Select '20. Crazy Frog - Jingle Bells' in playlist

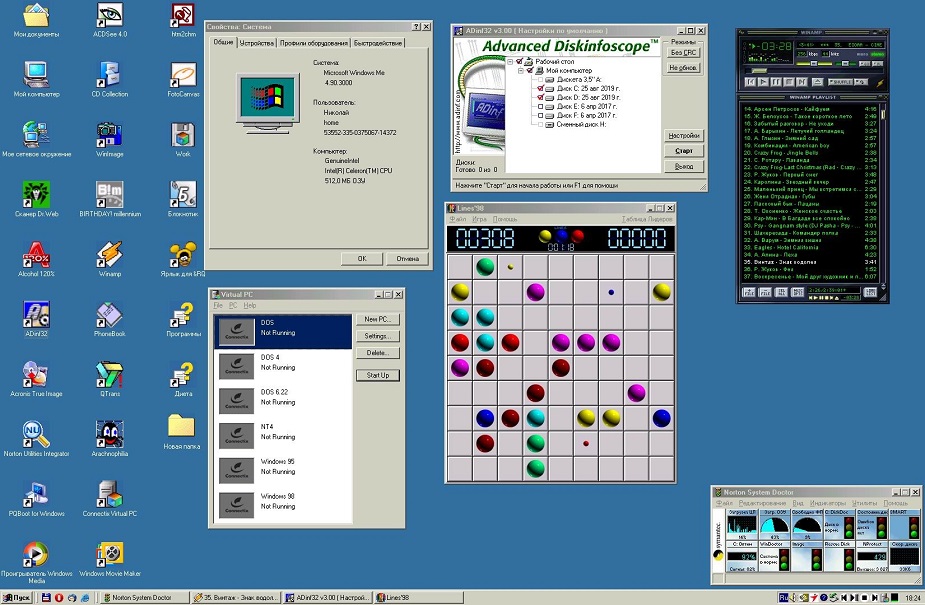811,152
